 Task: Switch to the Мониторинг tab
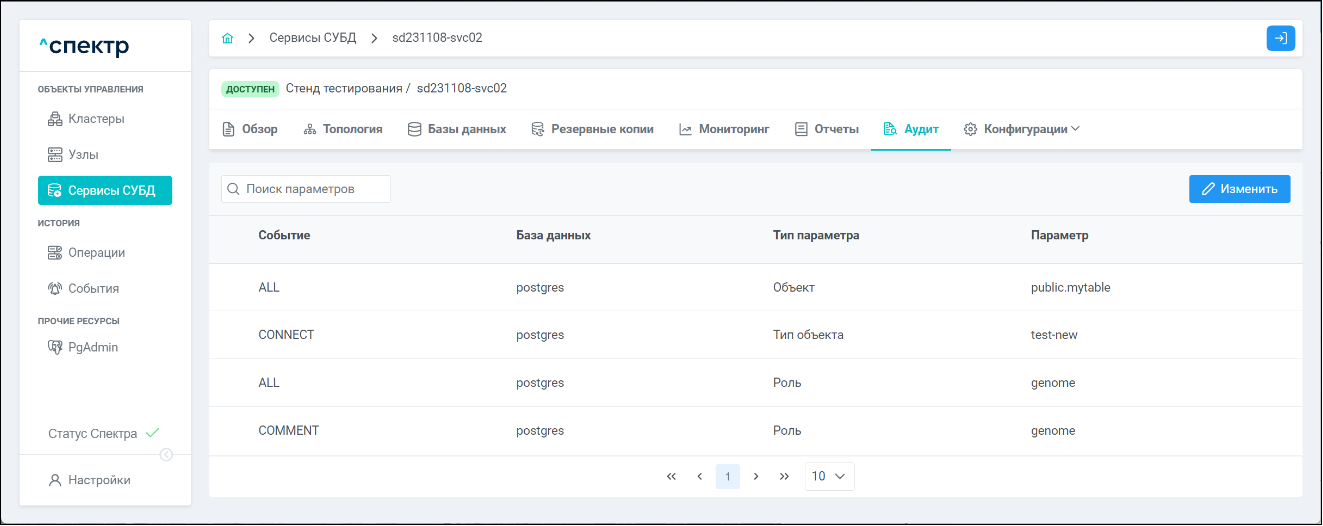click(x=724, y=129)
